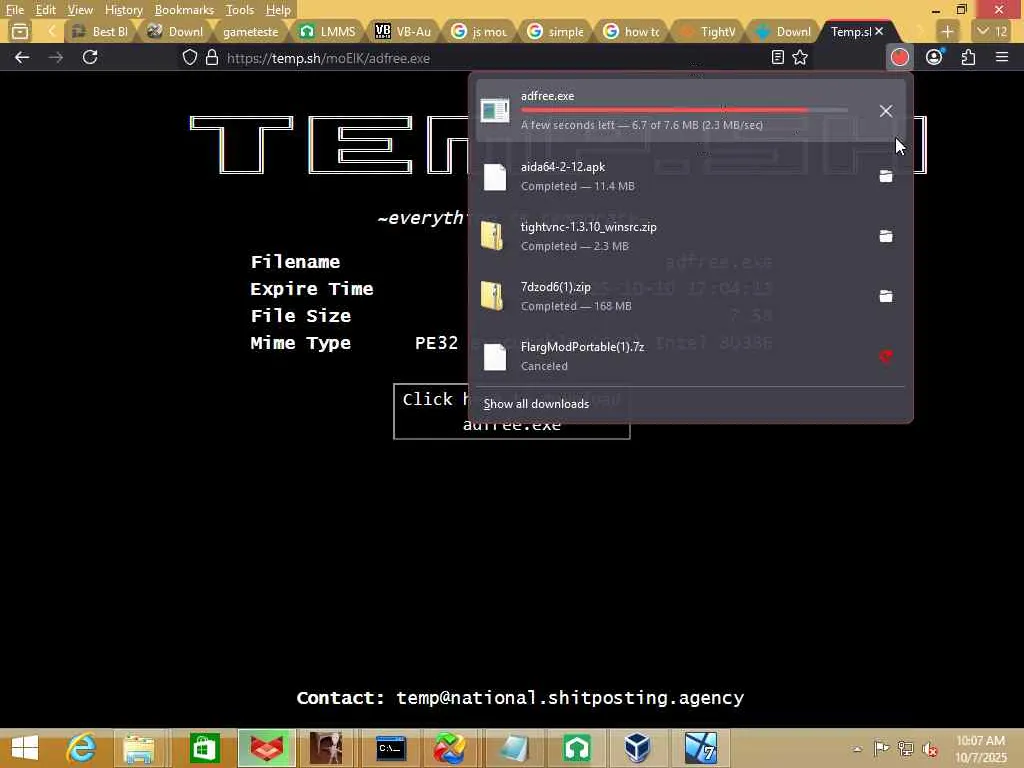
Task: Switch to the VB-Au tab
Action: click(x=404, y=31)
